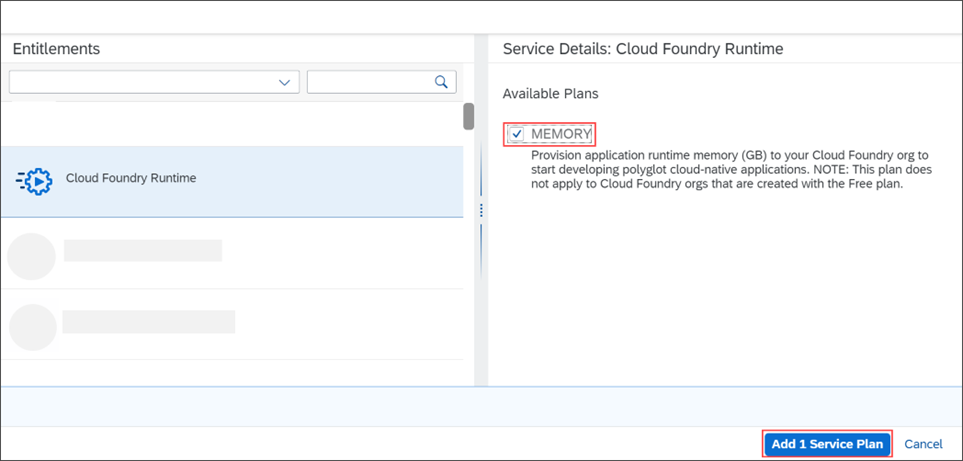
Task: Expand the entitlements filter dropdown arrow
Action: click(285, 83)
